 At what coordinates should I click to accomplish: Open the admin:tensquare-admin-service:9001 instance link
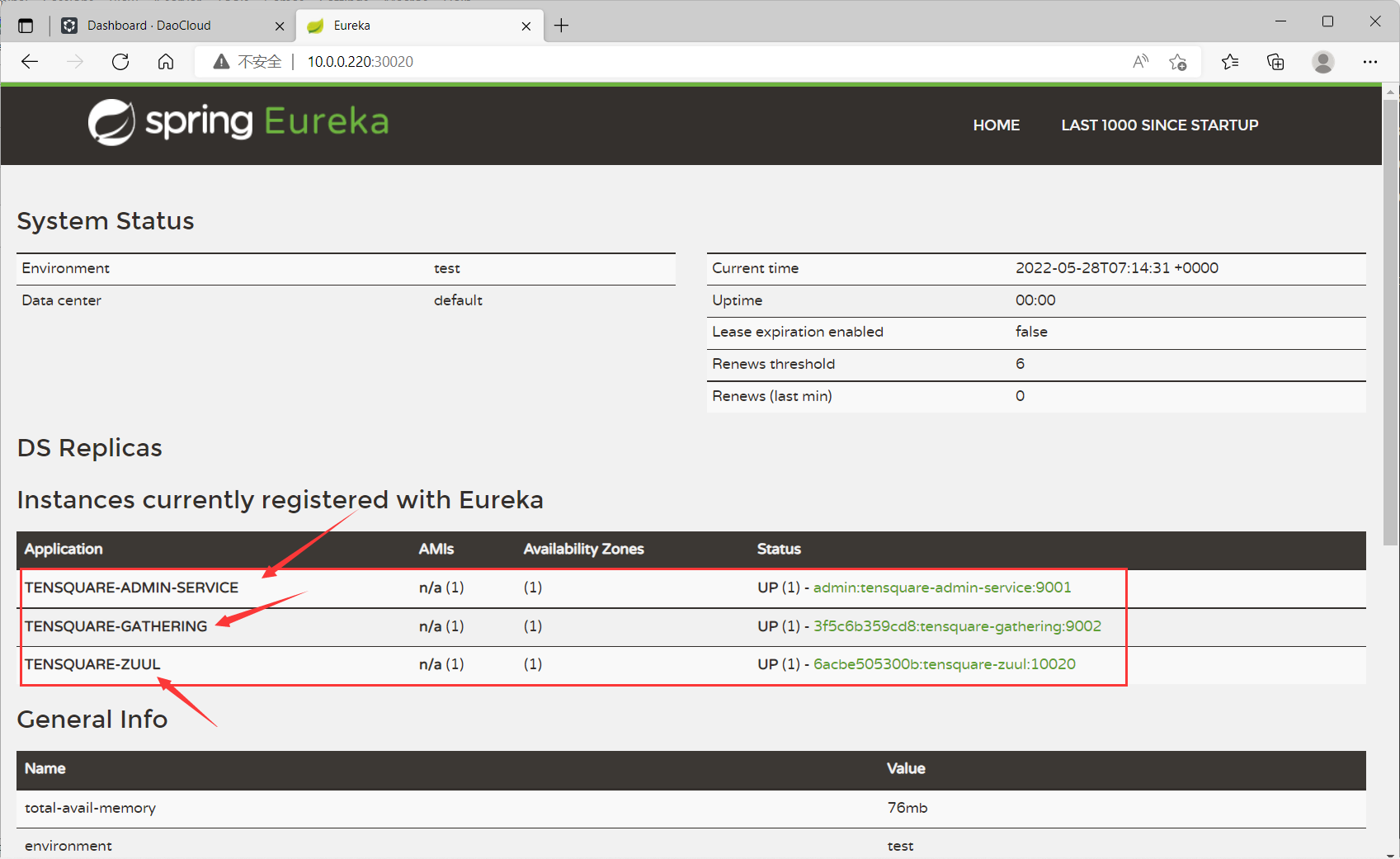coord(942,588)
